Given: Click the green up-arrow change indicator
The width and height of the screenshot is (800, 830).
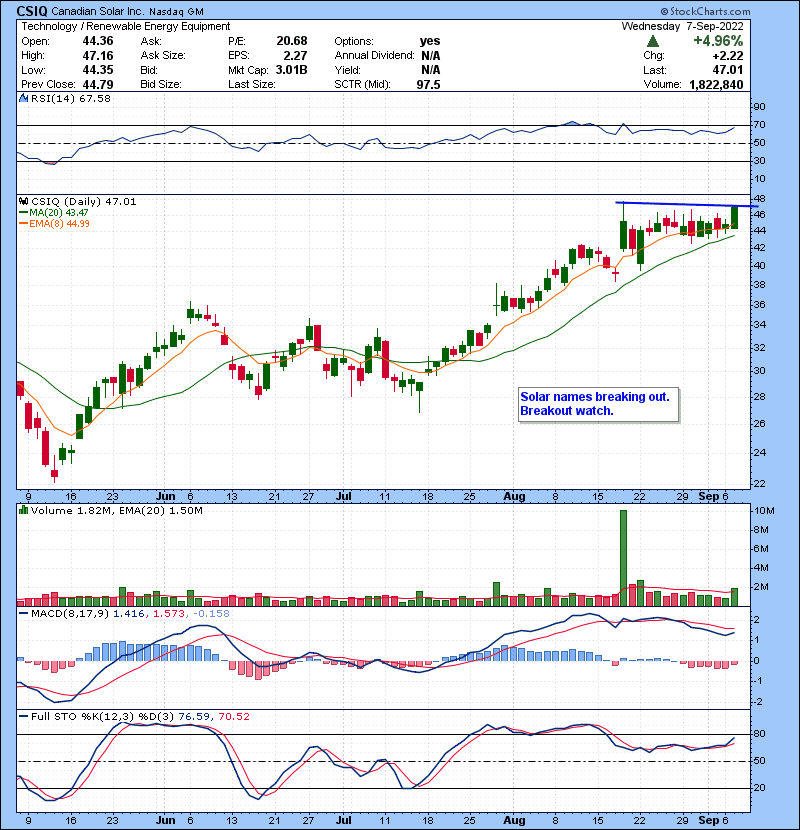Looking at the screenshot, I should click(653, 41).
